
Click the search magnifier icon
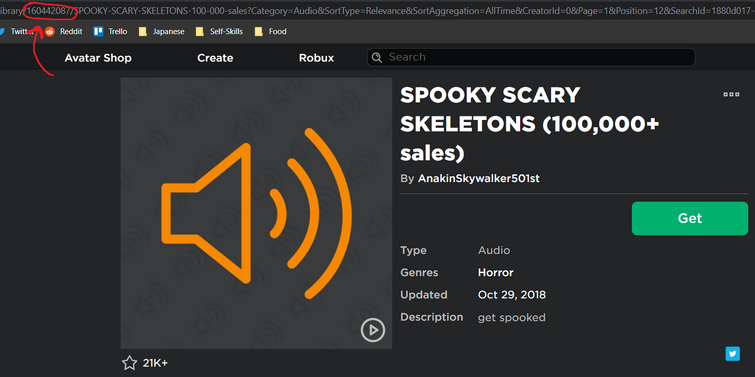coord(377,57)
